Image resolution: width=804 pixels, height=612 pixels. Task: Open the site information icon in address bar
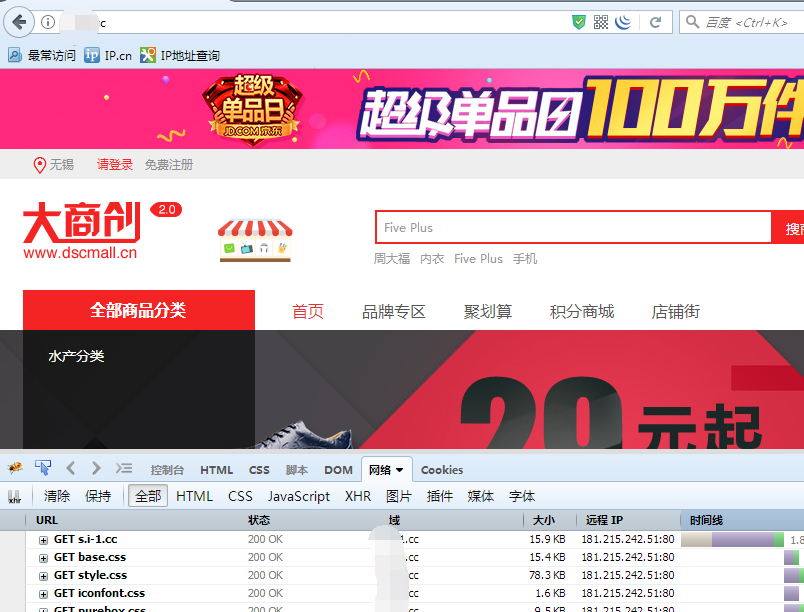(48, 22)
